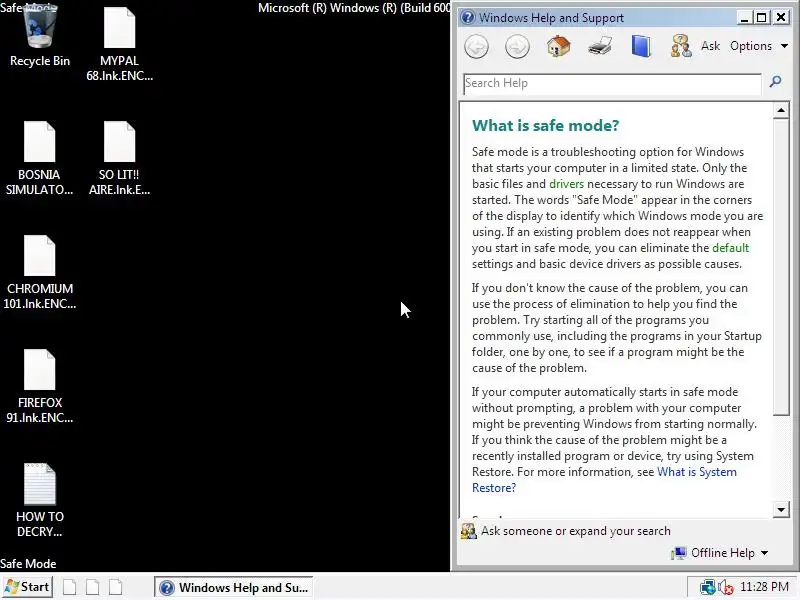The width and height of the screenshot is (800, 600).
Task: Click the Back arrow in Help window
Action: coord(477,47)
